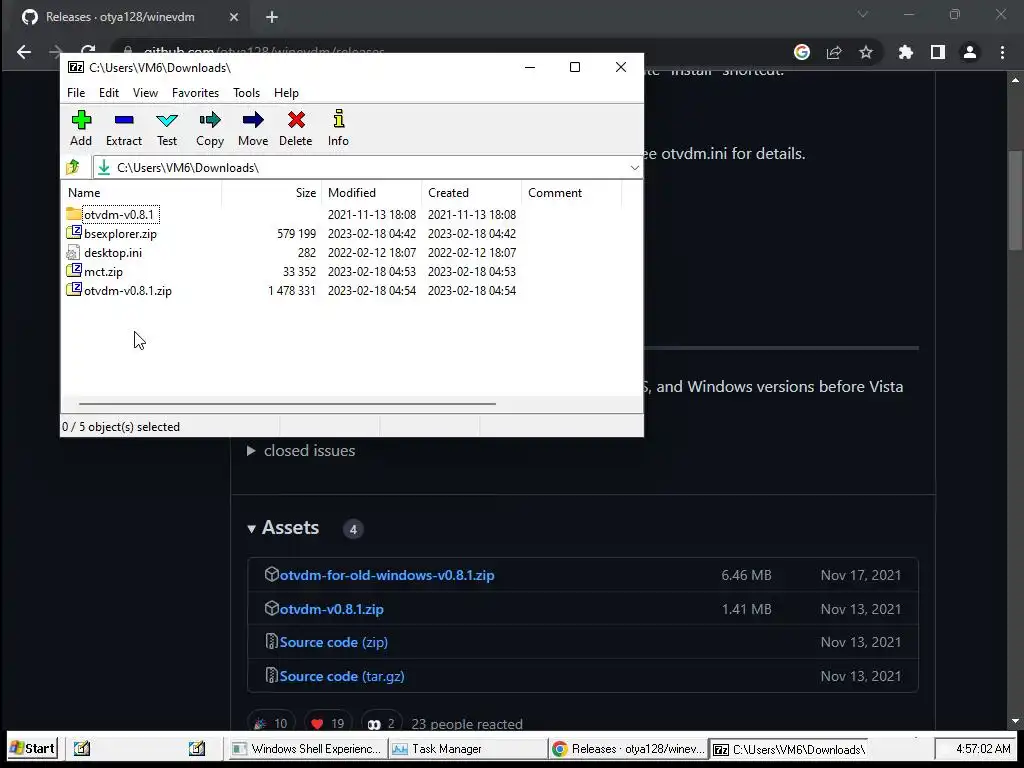This screenshot has width=1024, height=768.
Task: Download Source code (tar.gz)
Action: tap(342, 677)
